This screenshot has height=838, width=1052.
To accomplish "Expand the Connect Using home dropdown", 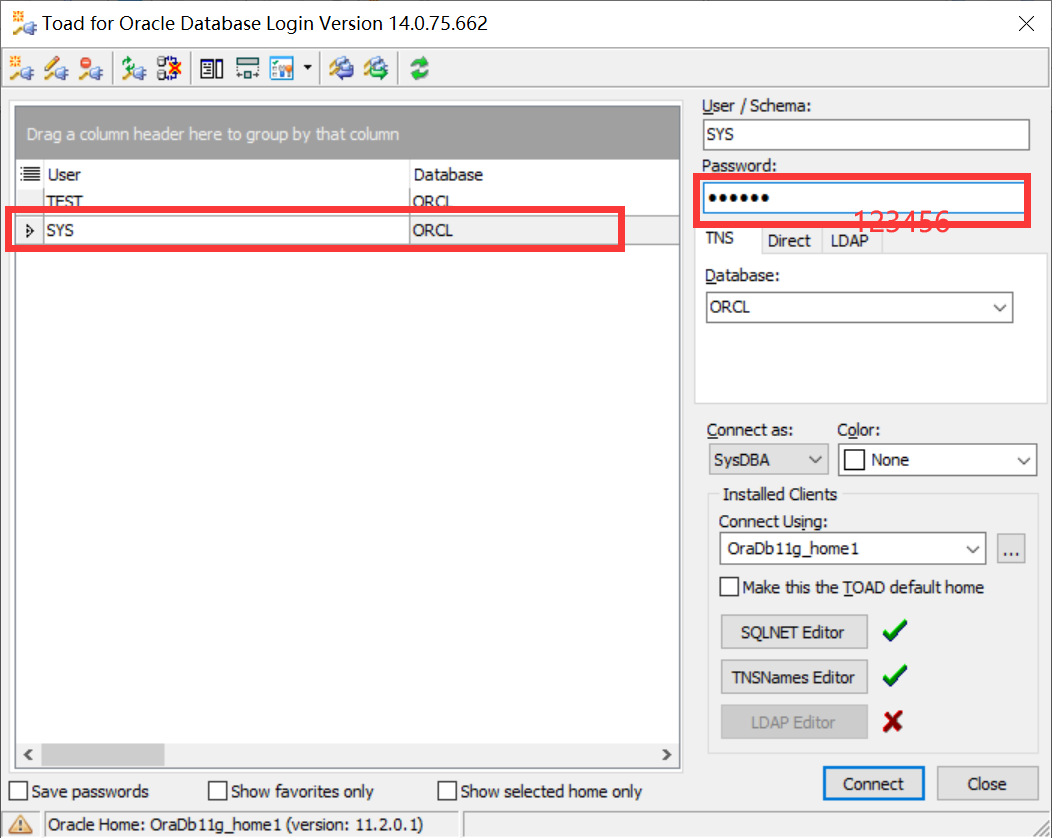I will 972,548.
